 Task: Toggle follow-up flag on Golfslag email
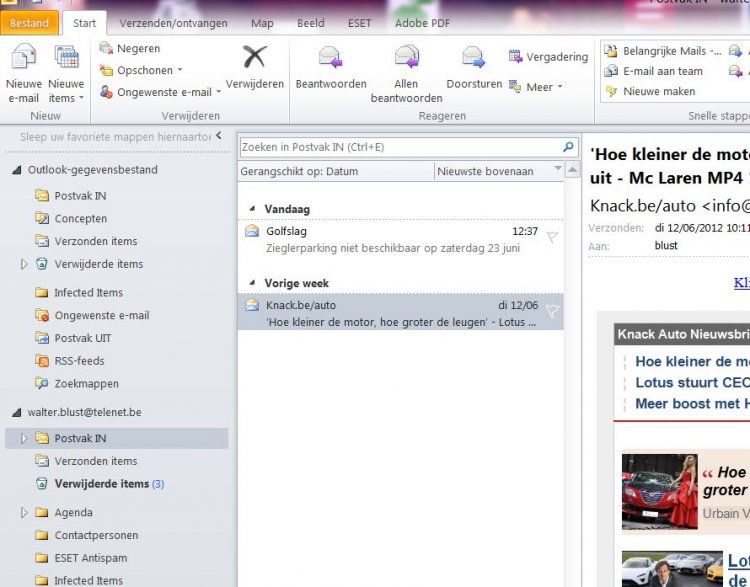tap(552, 237)
